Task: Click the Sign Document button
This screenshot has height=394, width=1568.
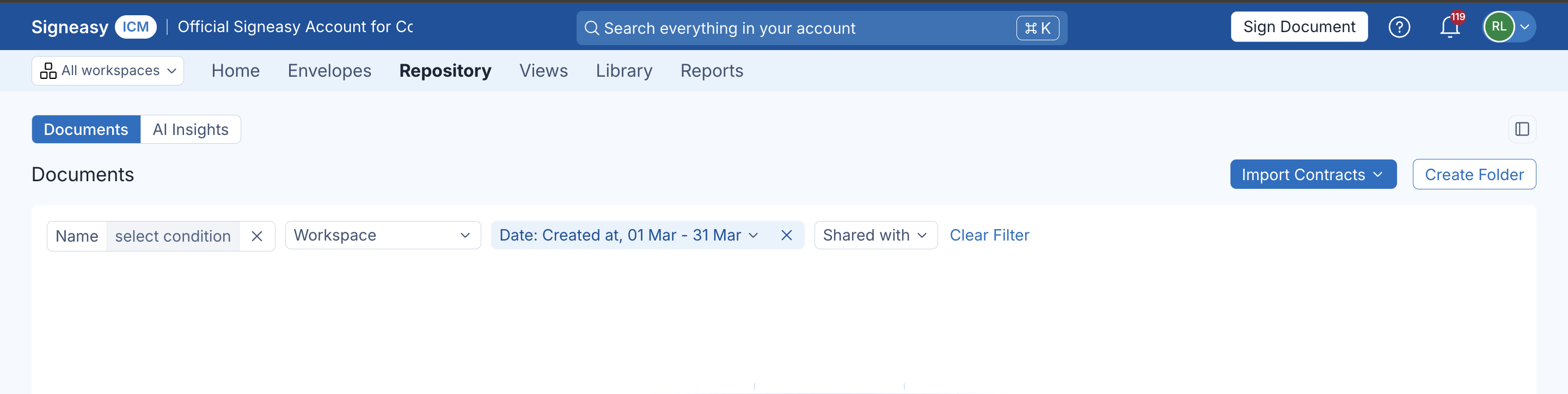Action: (x=1299, y=27)
